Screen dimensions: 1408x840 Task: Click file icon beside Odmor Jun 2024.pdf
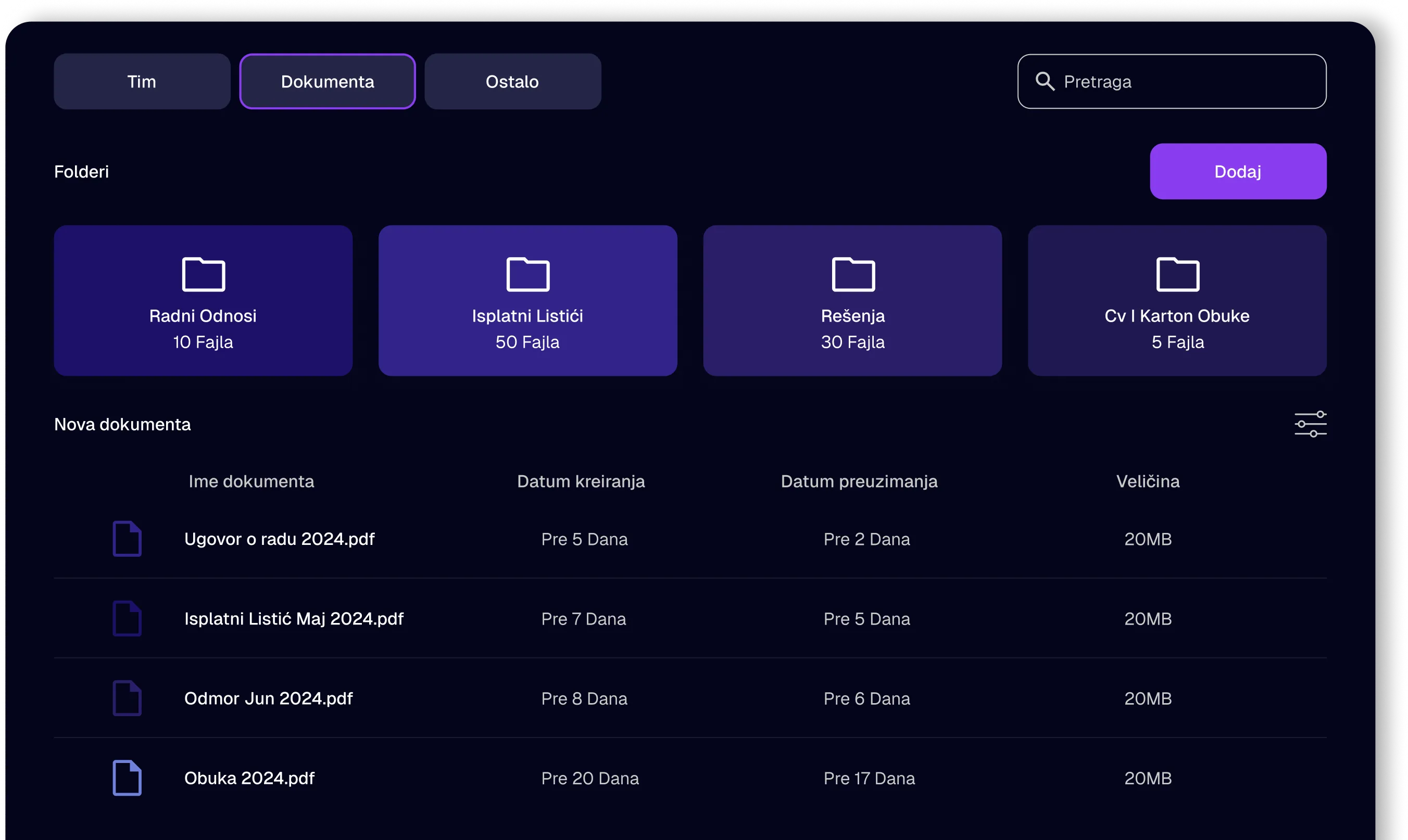tap(127, 698)
